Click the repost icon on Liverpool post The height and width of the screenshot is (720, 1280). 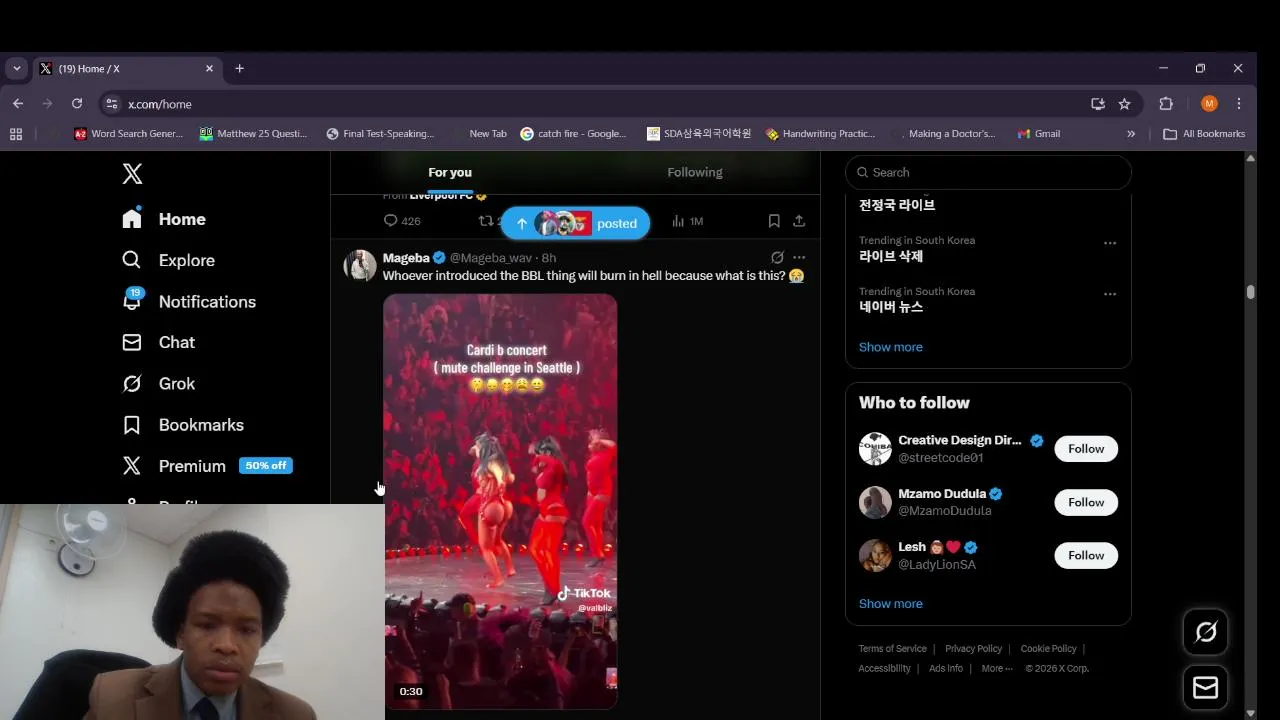tap(487, 221)
